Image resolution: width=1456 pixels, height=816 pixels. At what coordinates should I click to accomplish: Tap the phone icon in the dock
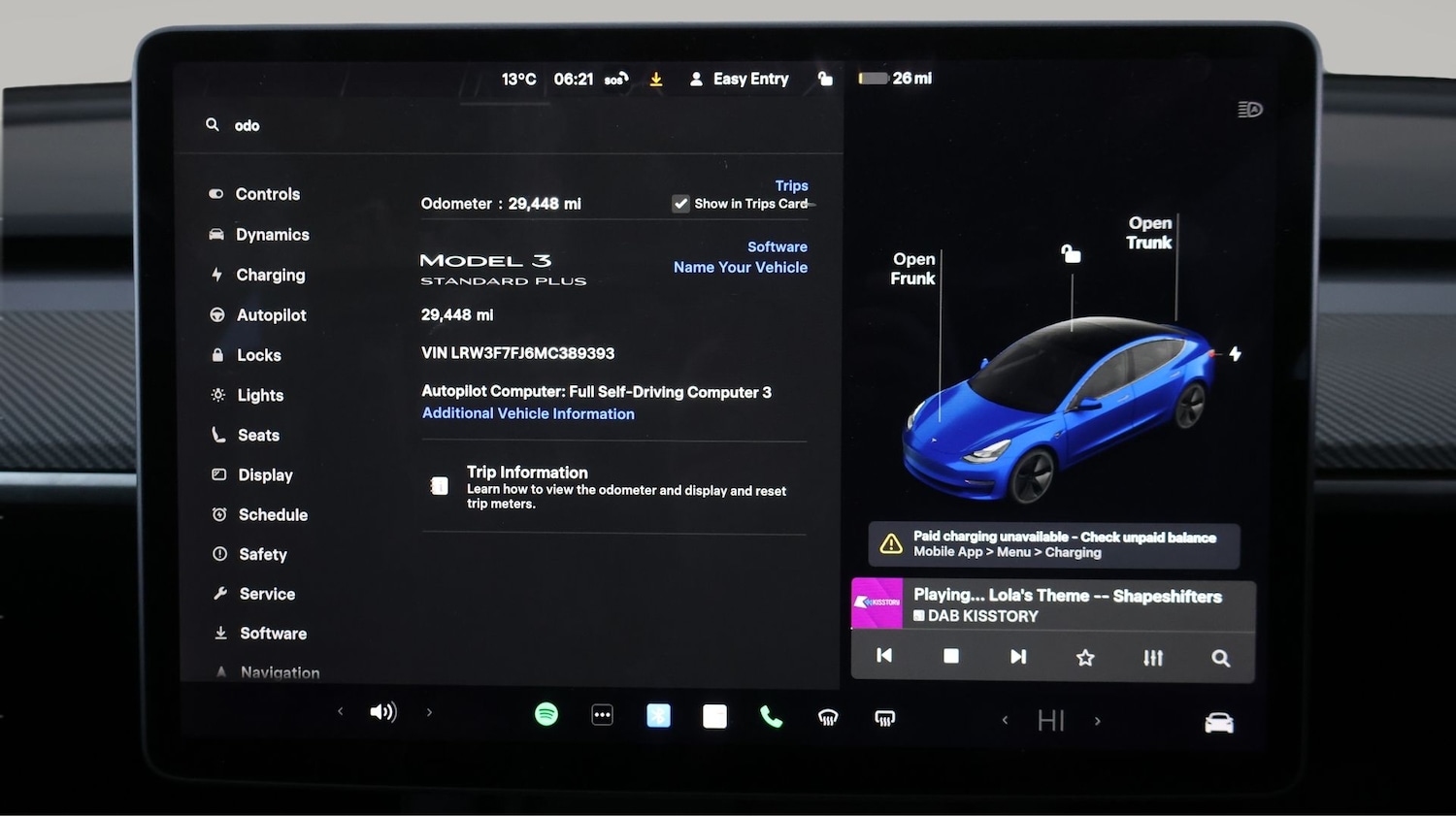pos(771,715)
